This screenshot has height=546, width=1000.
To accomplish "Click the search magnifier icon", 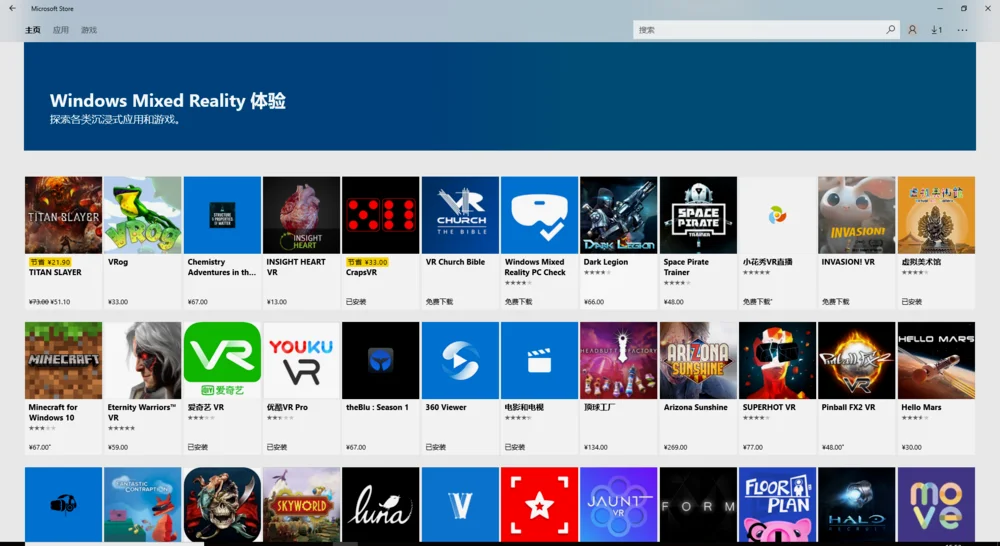I will (890, 29).
